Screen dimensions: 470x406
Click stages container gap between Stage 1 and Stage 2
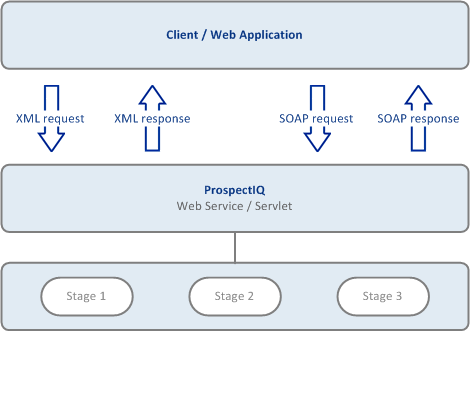click(x=161, y=296)
